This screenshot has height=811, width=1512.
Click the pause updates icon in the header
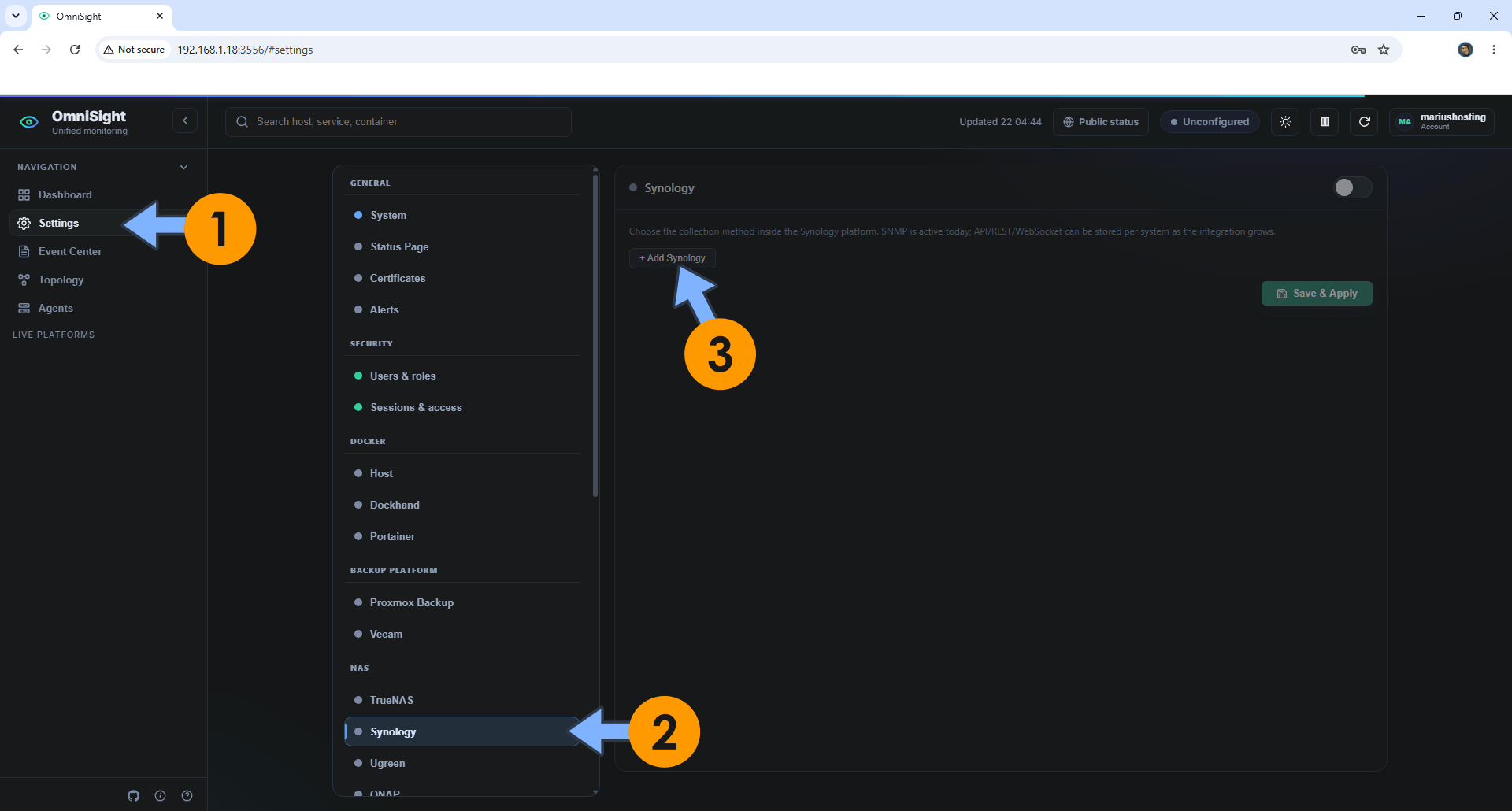1325,122
